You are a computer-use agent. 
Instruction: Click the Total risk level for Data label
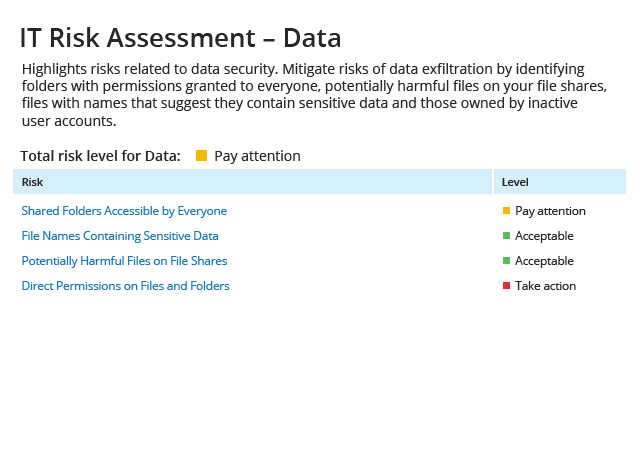click(100, 156)
